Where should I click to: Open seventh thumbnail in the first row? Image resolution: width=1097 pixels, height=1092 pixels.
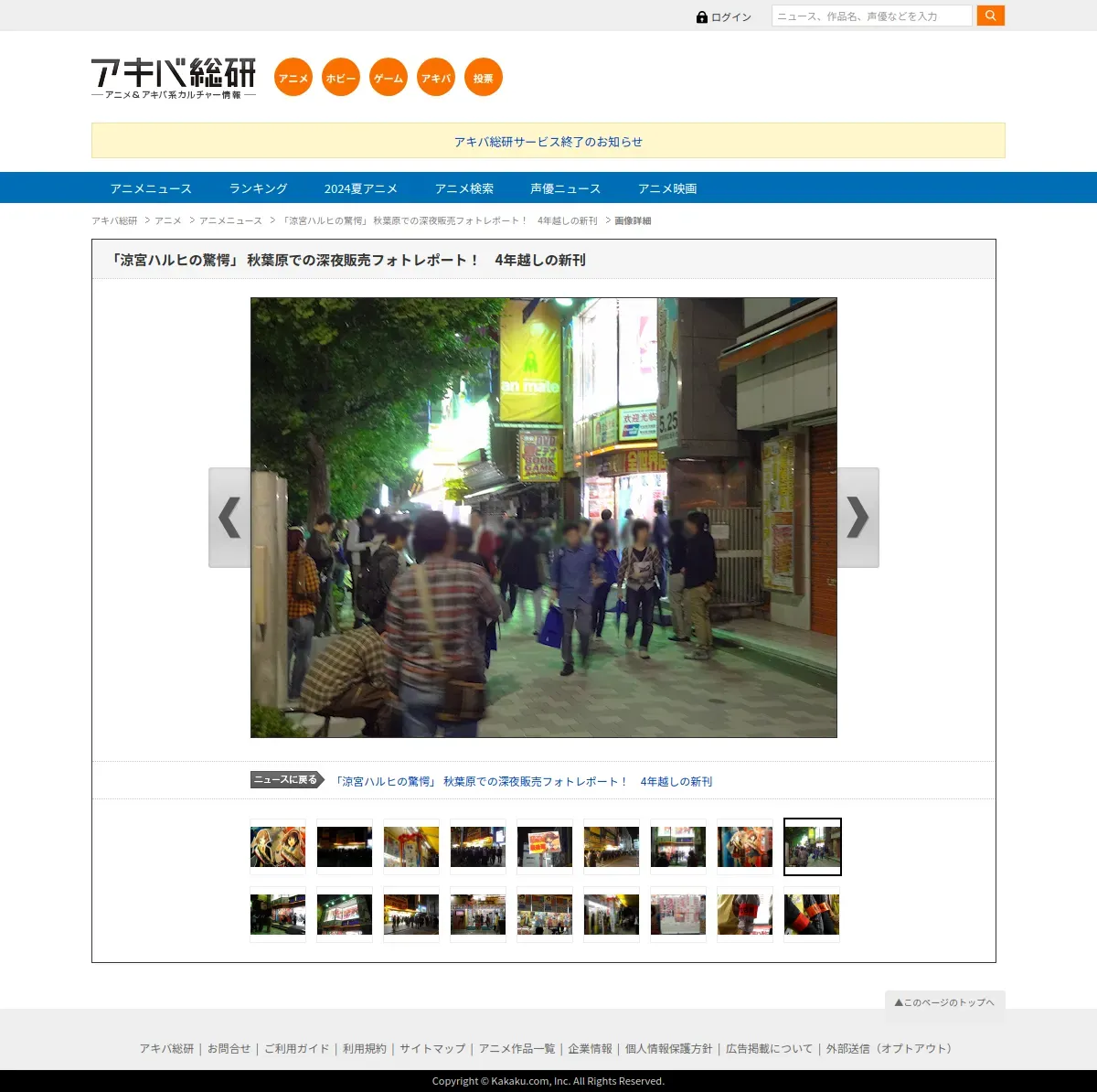pyautogui.click(x=678, y=847)
